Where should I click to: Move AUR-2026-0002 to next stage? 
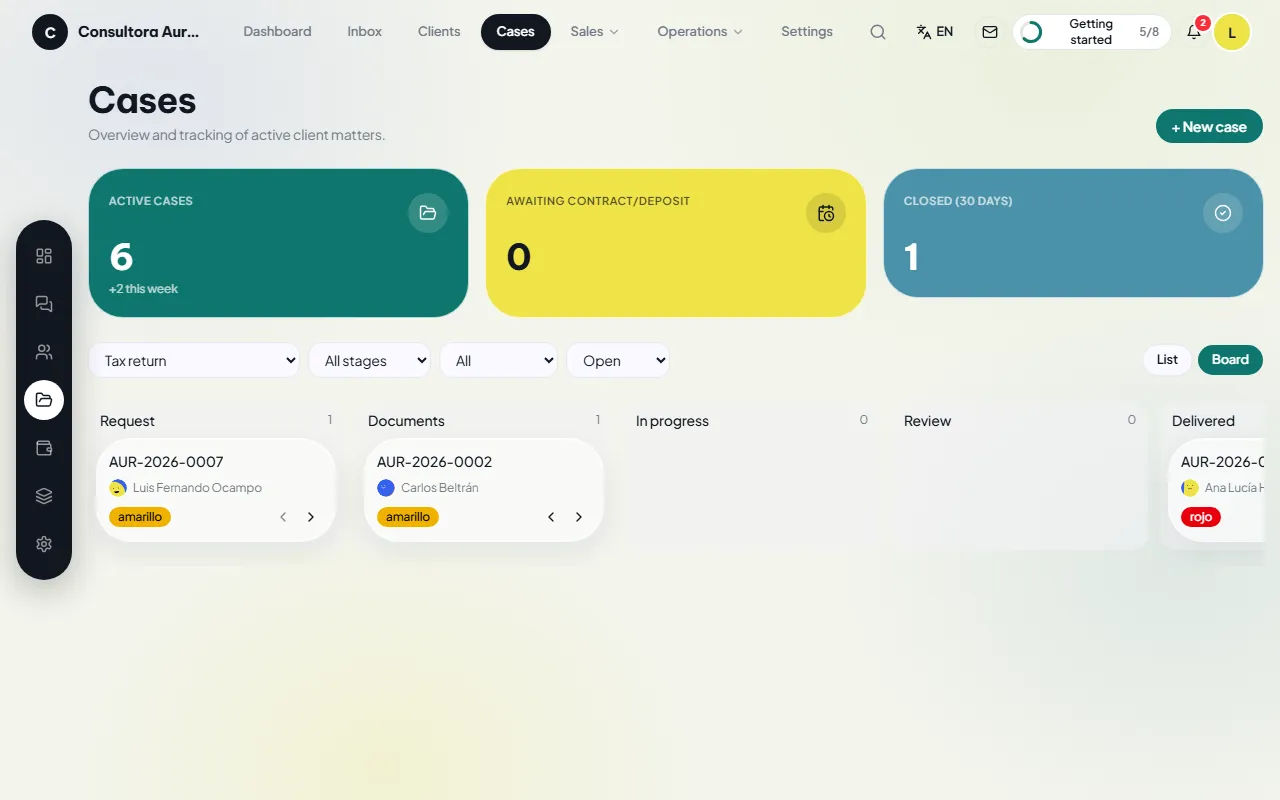(x=579, y=517)
